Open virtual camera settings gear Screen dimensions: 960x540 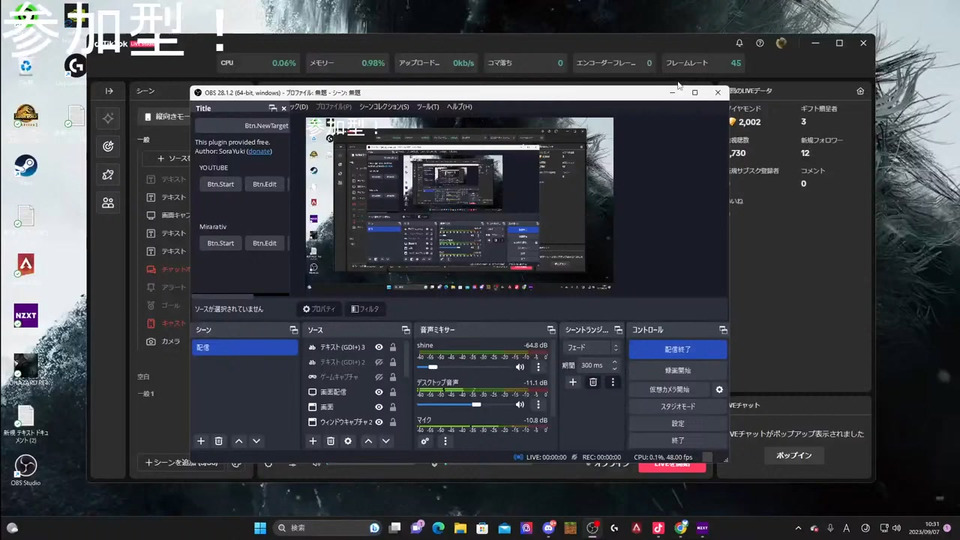pos(719,389)
